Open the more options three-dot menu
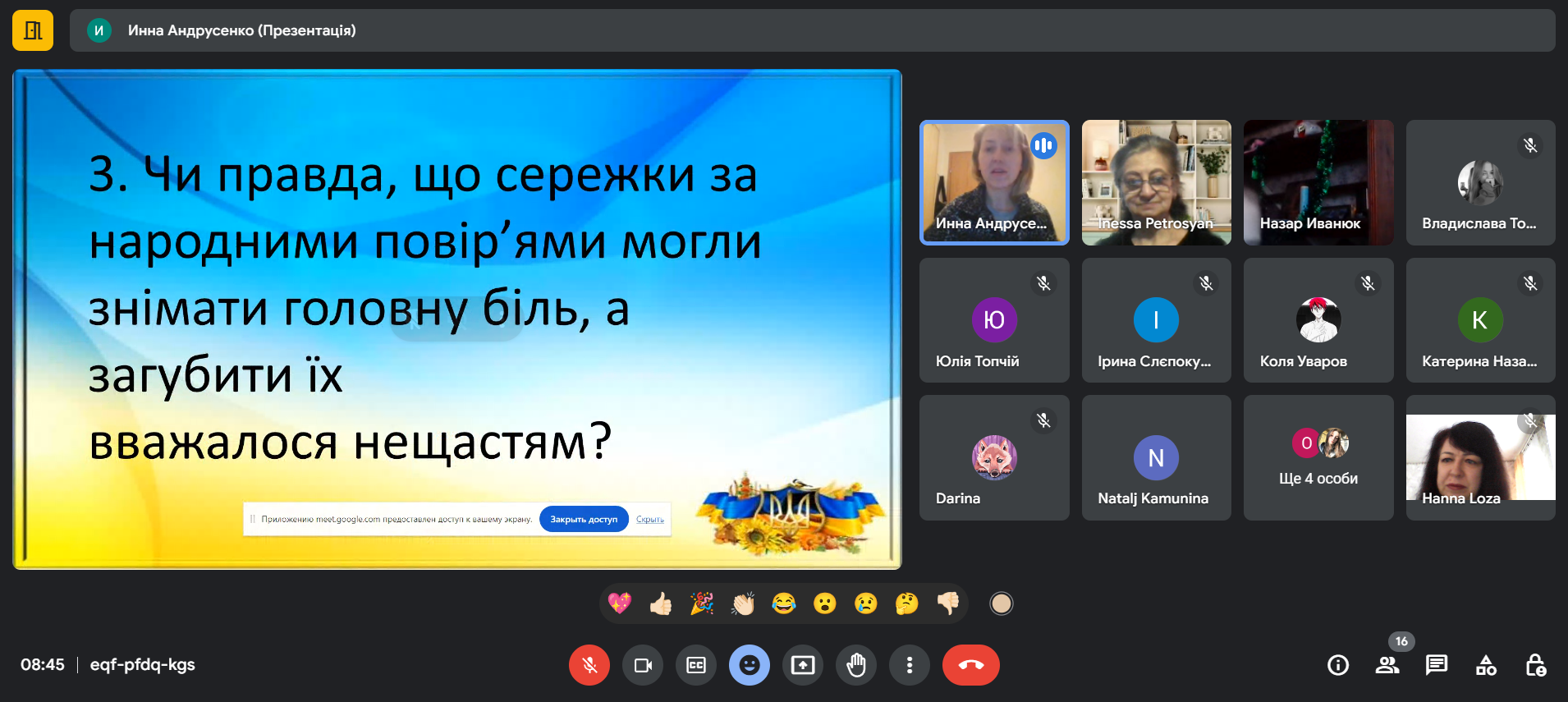The height and width of the screenshot is (702, 1568). [x=910, y=665]
